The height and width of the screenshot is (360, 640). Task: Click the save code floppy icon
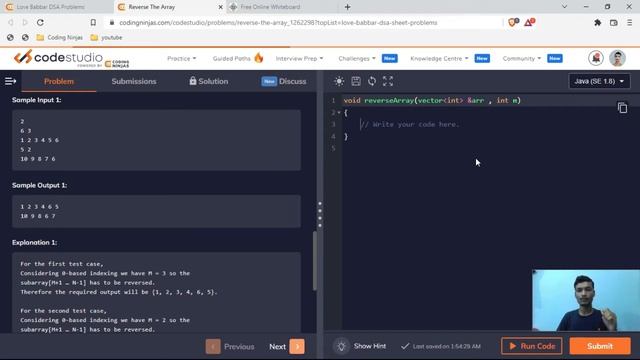point(356,81)
